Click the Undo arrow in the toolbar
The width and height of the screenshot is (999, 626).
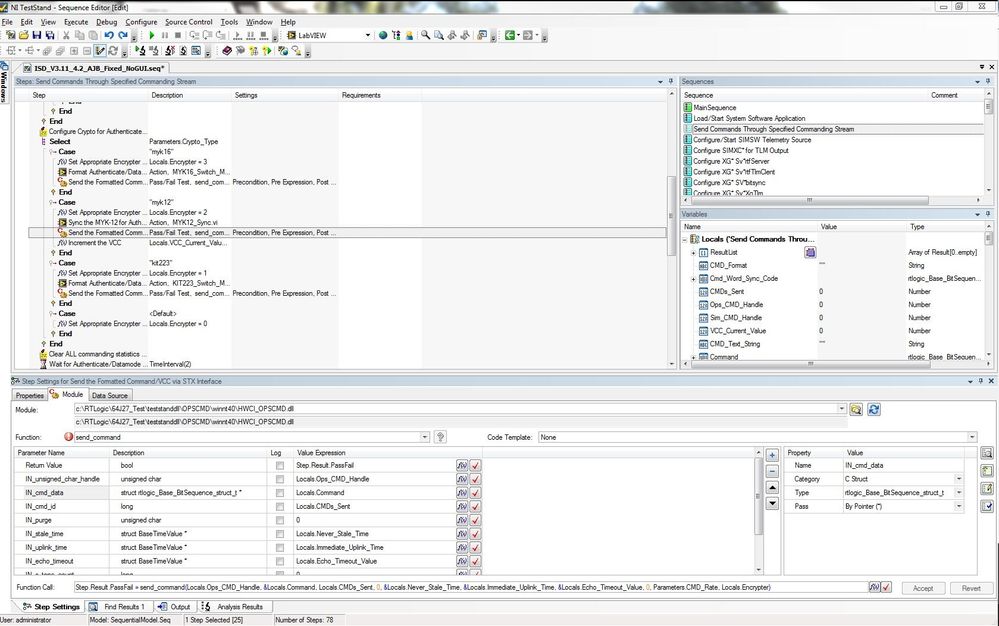click(x=109, y=36)
